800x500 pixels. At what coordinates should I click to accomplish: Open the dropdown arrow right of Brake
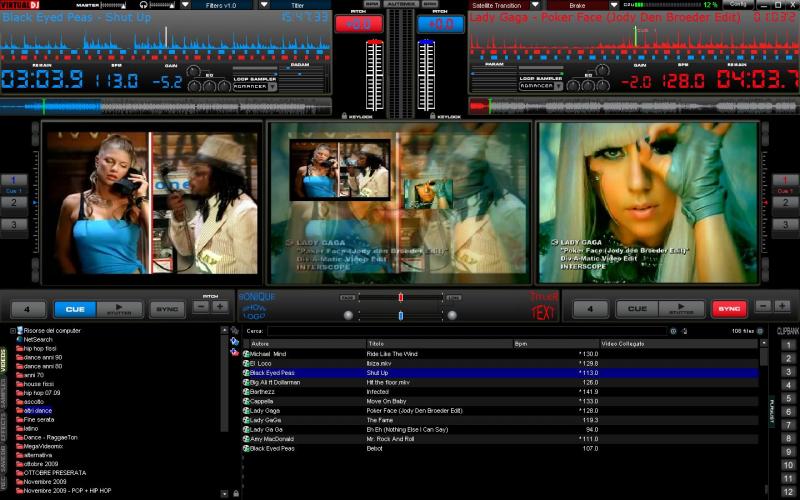pos(614,5)
